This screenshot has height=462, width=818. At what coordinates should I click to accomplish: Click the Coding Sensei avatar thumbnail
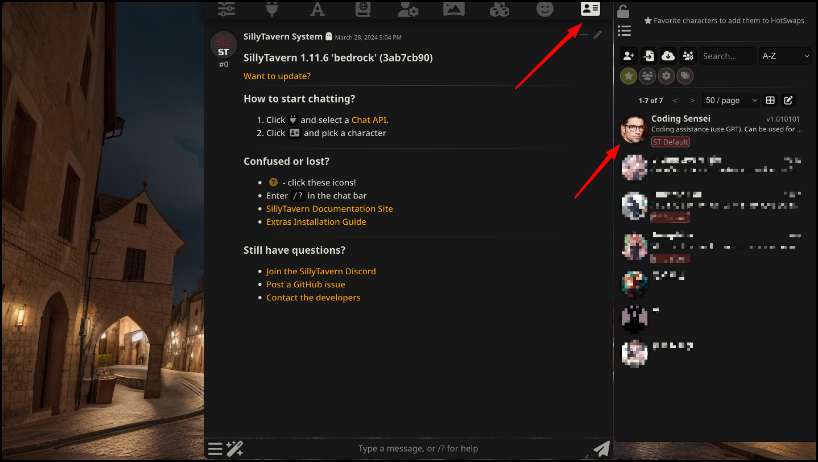click(x=634, y=129)
